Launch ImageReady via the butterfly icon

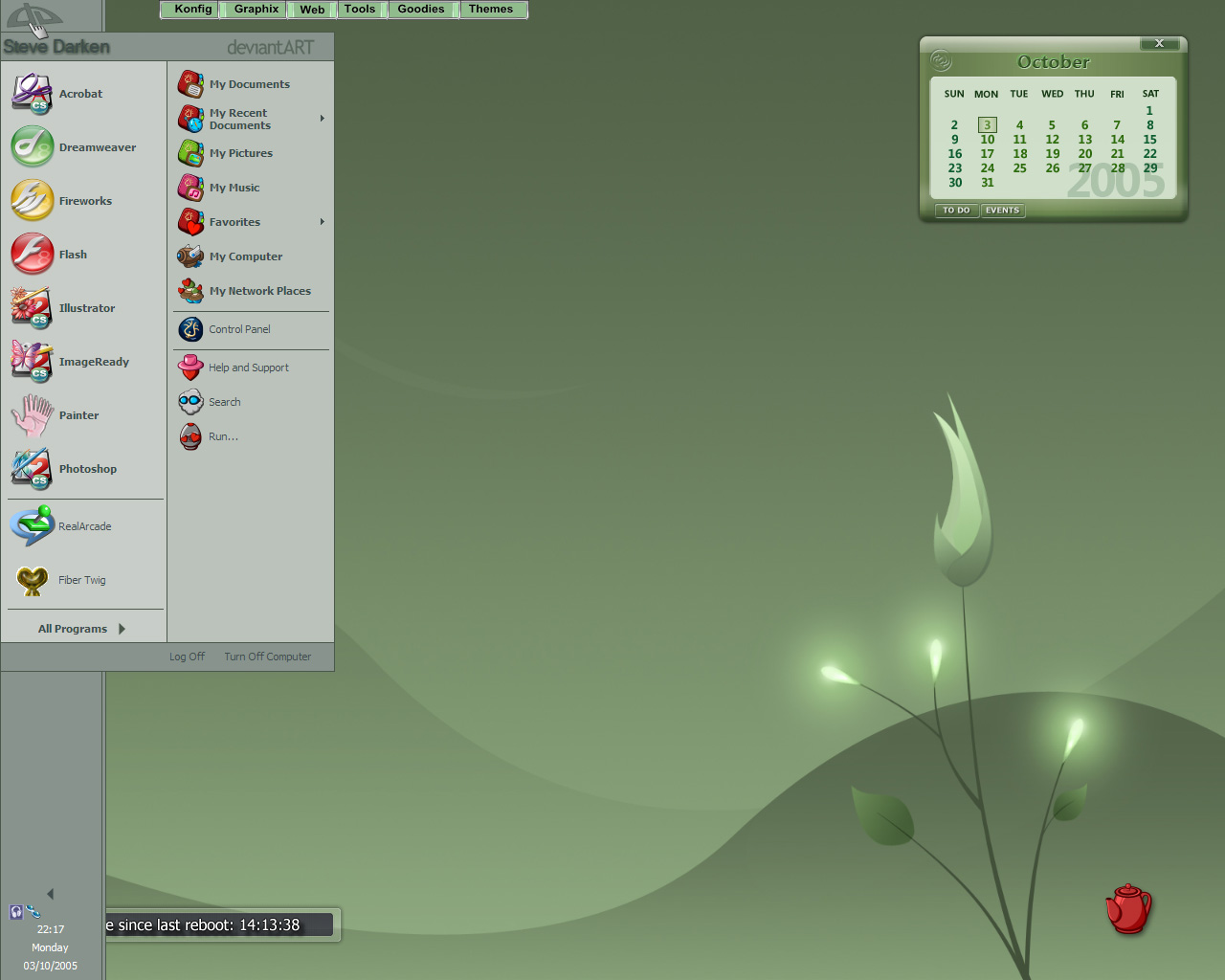click(32, 362)
